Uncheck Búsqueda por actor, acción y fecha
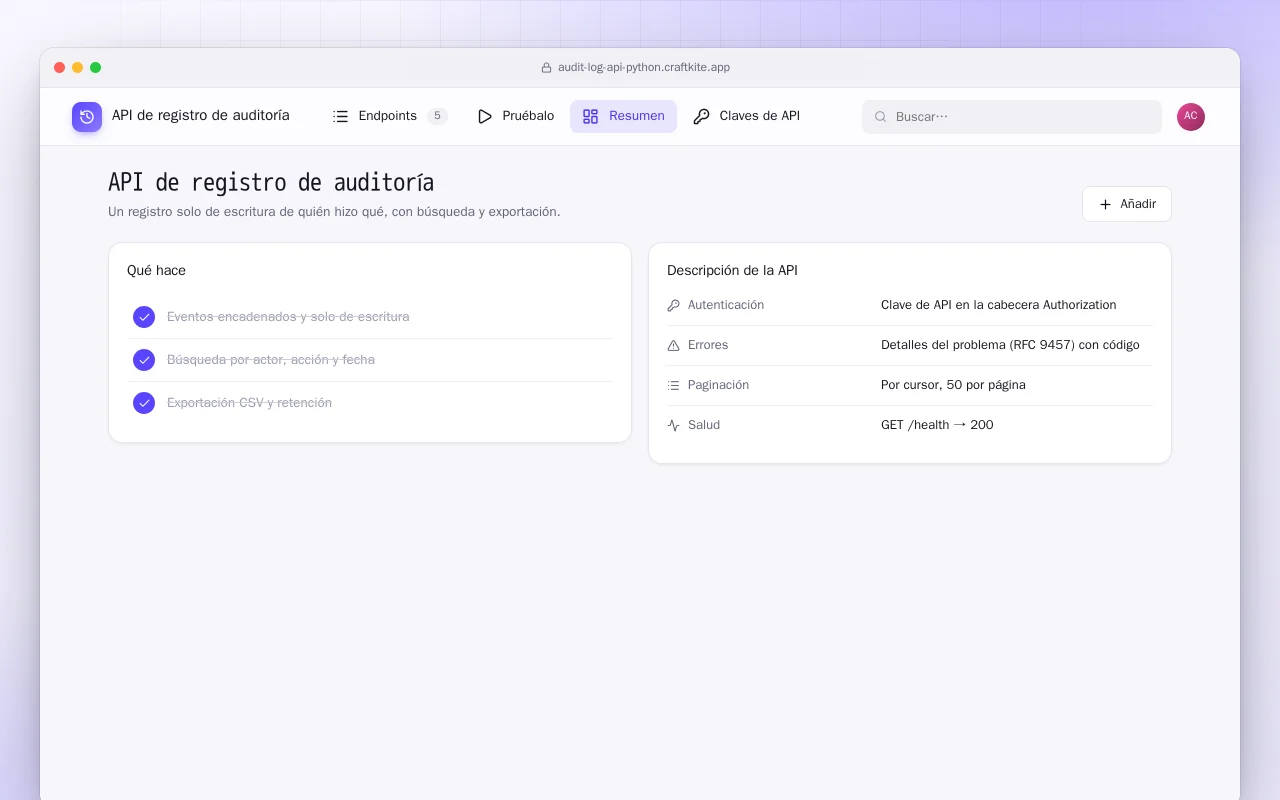1280x800 pixels. coord(144,360)
